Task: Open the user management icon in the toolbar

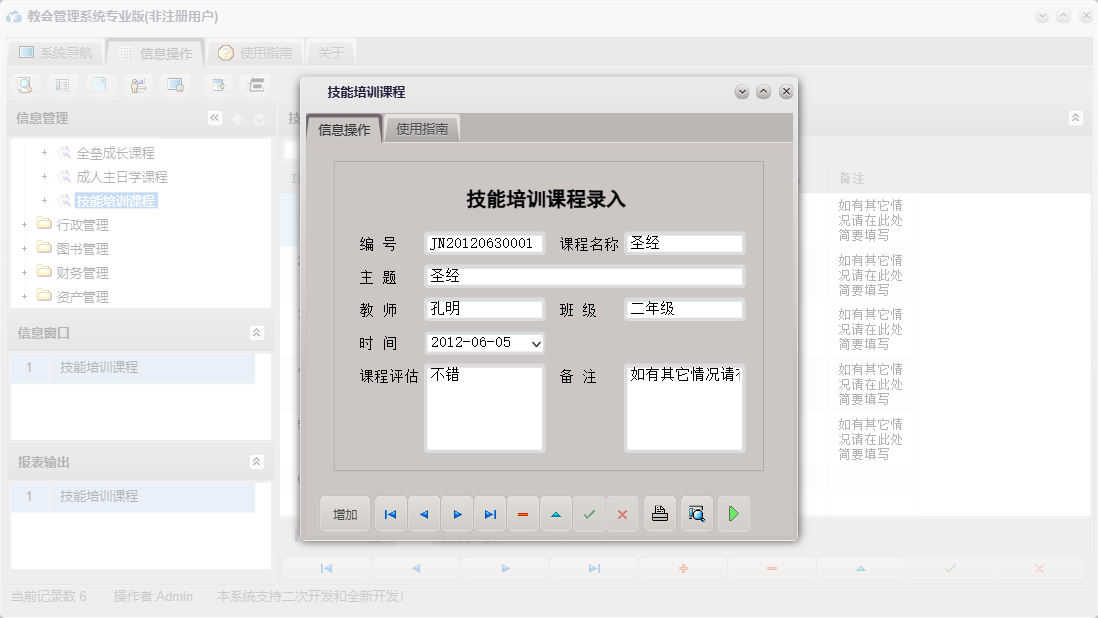Action: tap(138, 85)
